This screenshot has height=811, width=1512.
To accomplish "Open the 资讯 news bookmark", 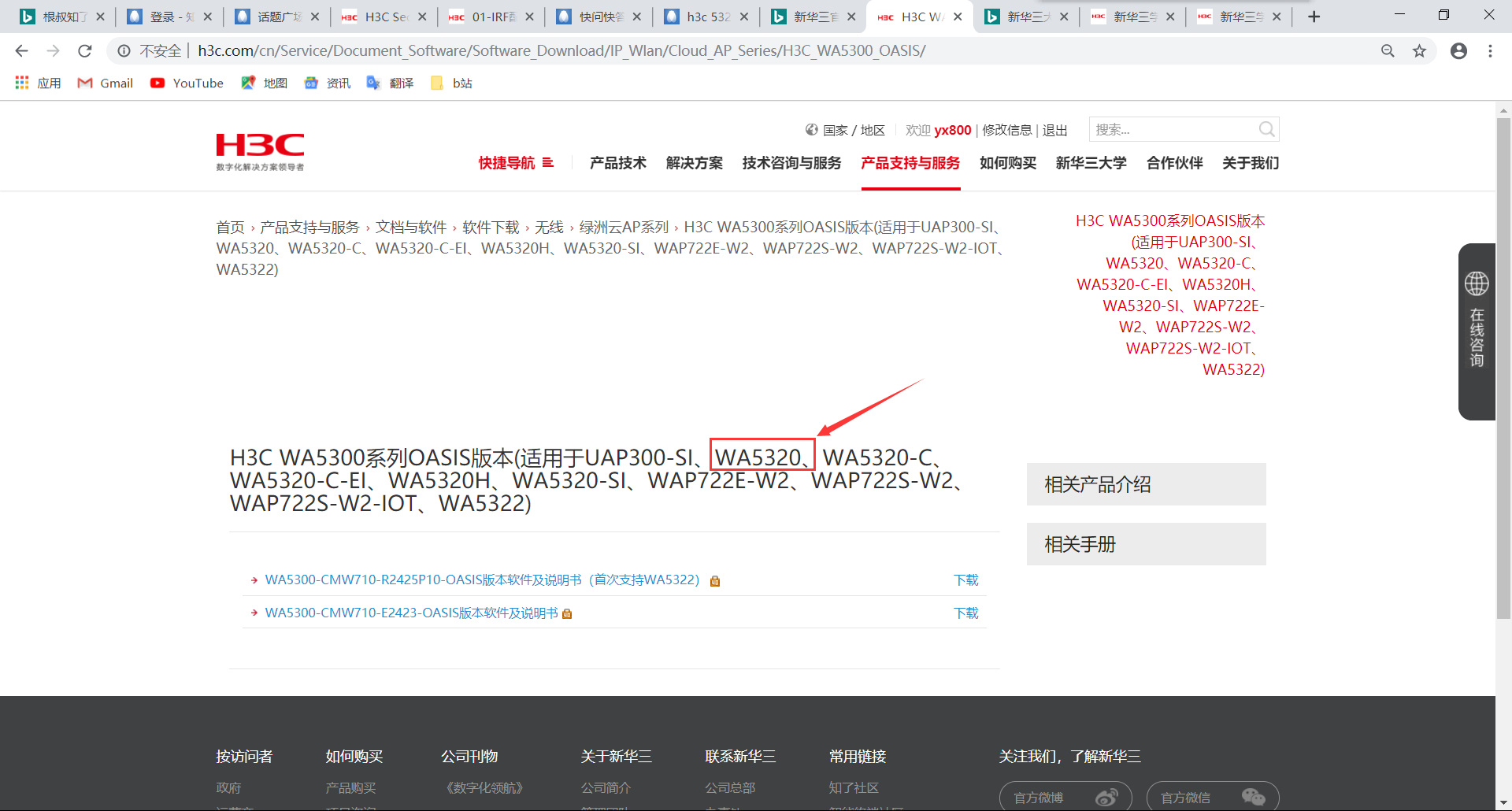I will (x=327, y=83).
